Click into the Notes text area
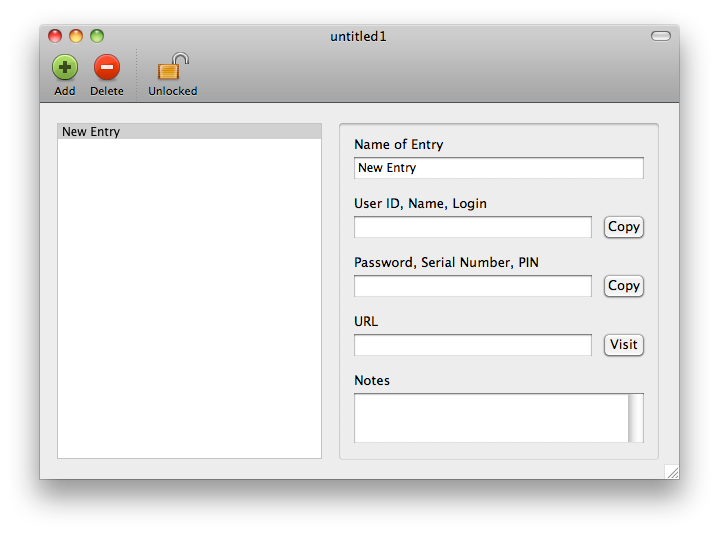719x534 pixels. (491, 418)
